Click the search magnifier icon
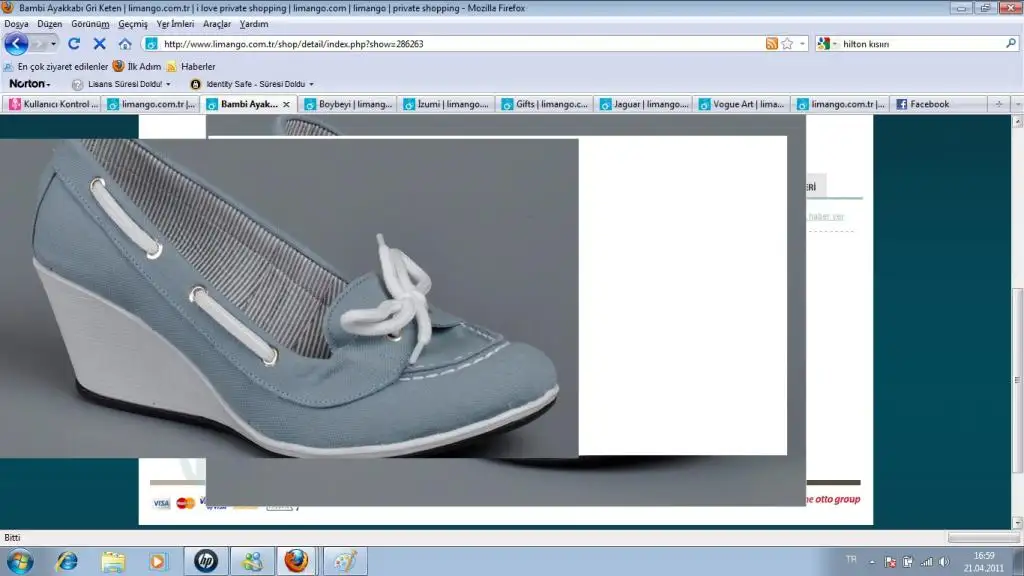The height and width of the screenshot is (576, 1024). 1010,44
